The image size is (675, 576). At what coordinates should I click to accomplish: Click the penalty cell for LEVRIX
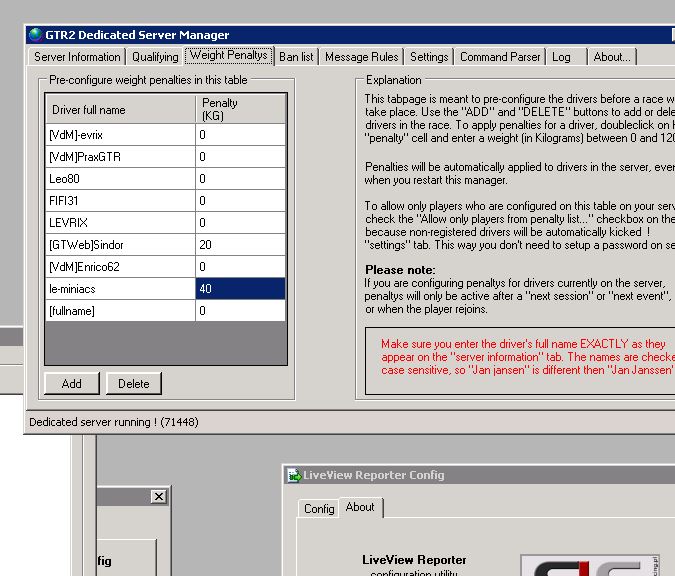(x=241, y=223)
